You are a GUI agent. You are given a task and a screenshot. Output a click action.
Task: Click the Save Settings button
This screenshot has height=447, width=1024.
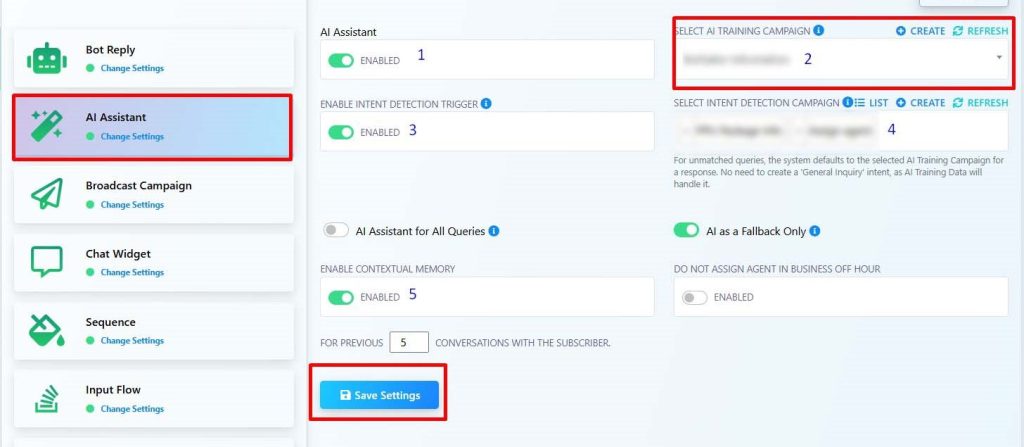coord(379,395)
